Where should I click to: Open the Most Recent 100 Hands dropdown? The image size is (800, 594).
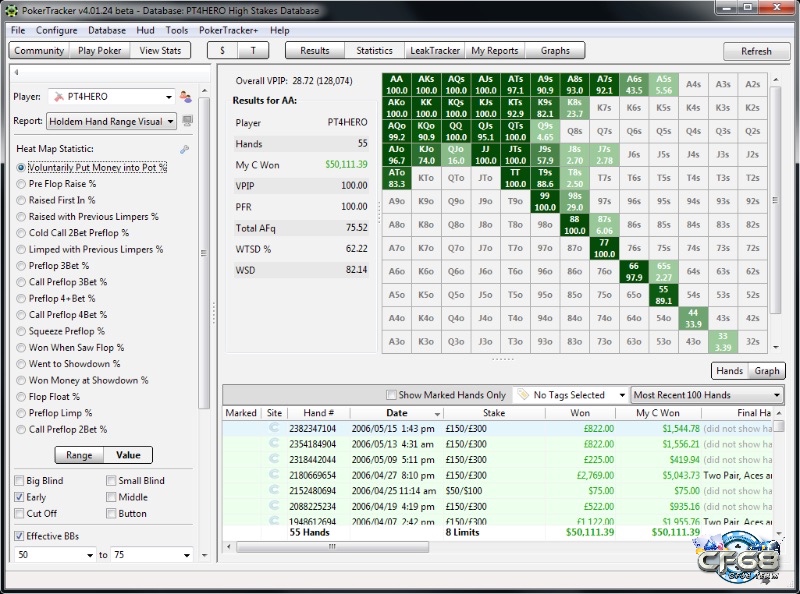point(707,395)
